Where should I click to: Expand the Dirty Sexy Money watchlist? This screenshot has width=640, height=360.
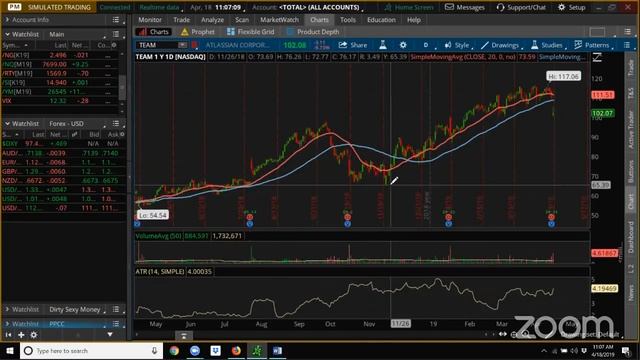coord(7,309)
